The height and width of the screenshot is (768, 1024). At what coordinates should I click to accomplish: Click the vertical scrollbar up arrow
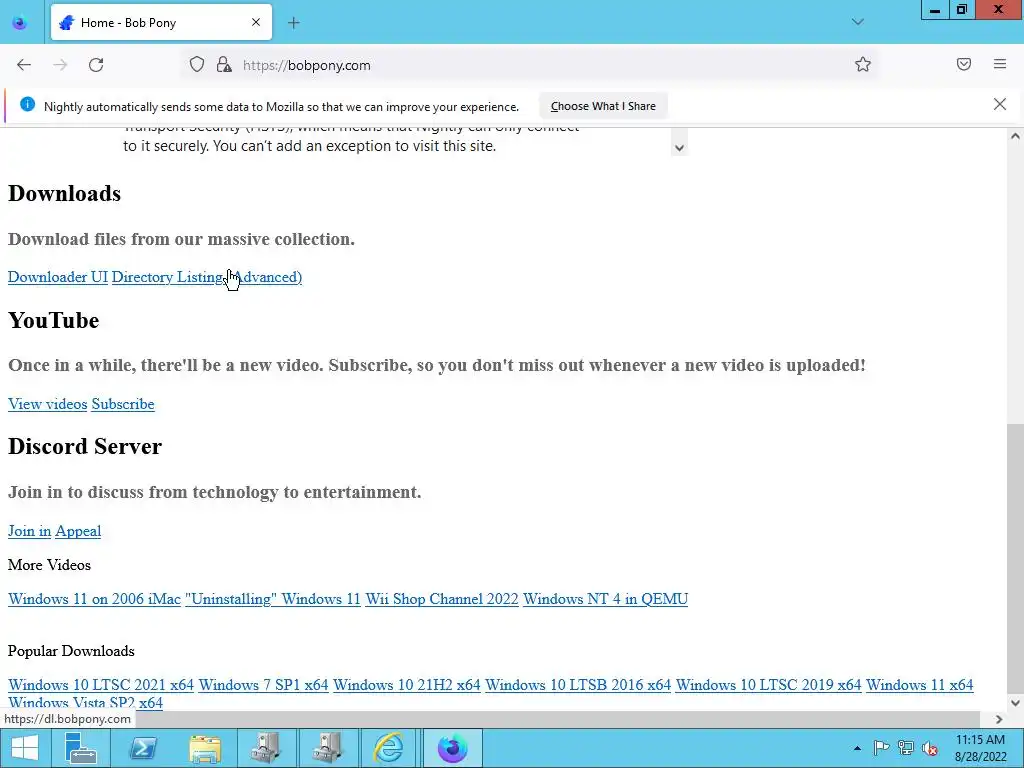tap(1015, 136)
